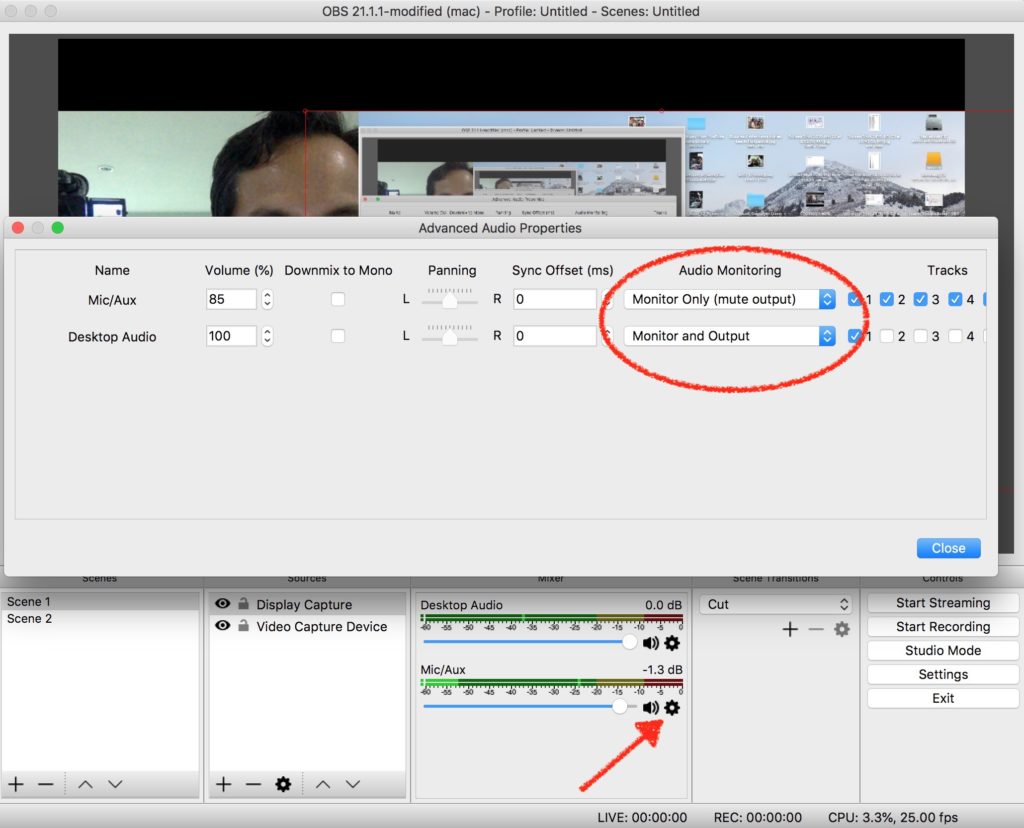This screenshot has height=828, width=1024.
Task: Click Desktop Audio mixer volume slider
Action: pos(530,642)
